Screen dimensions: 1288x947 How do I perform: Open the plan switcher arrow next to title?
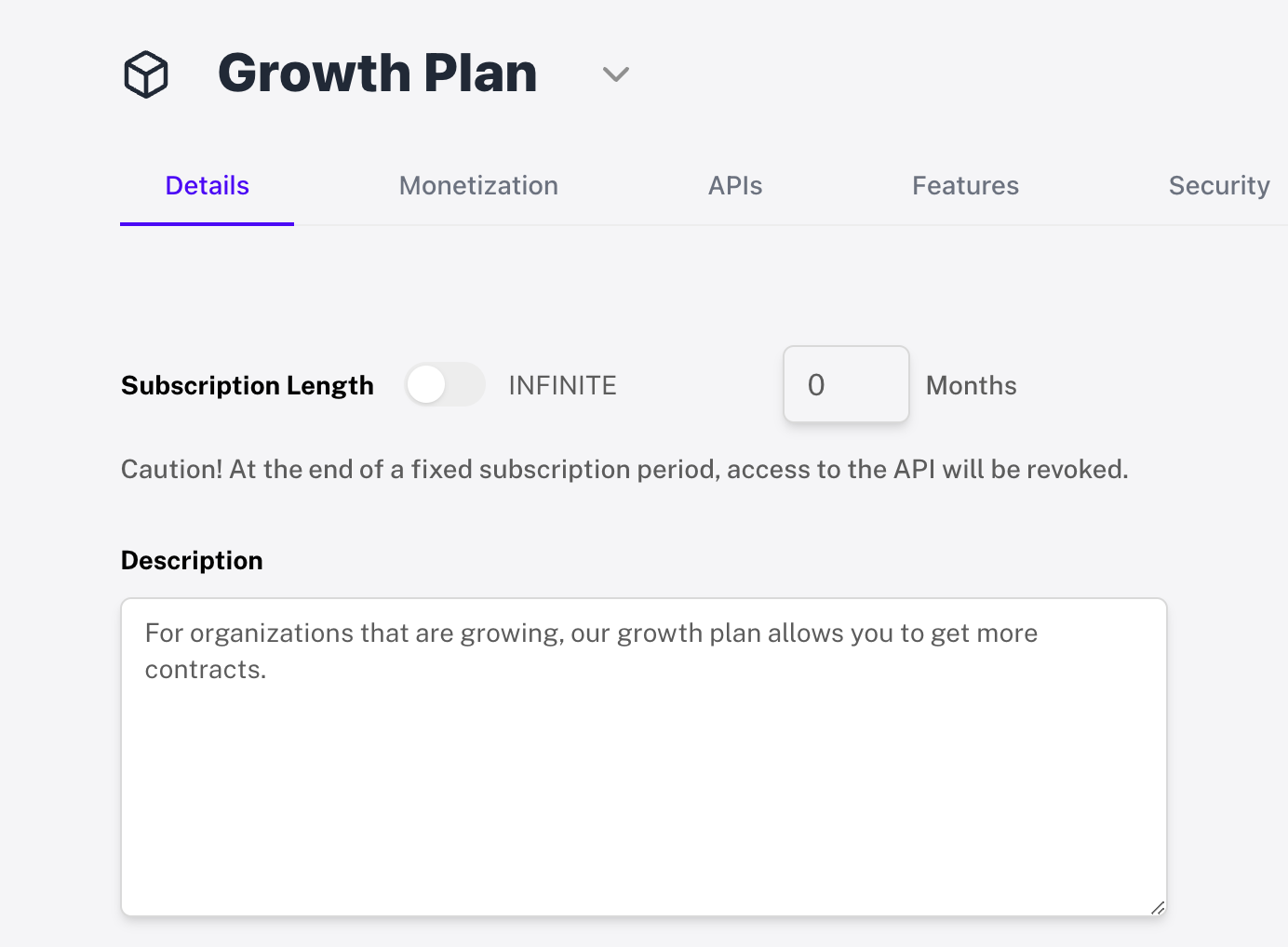tap(615, 73)
